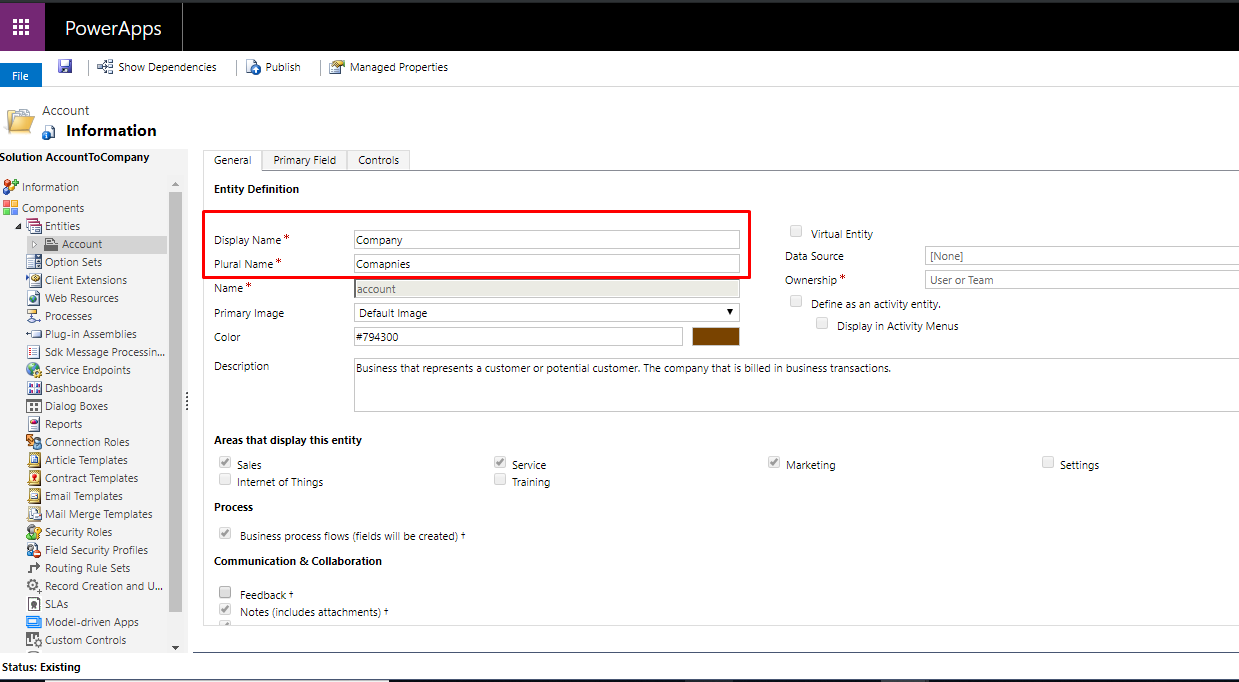Toggle the Service area checkbox

click(500, 463)
